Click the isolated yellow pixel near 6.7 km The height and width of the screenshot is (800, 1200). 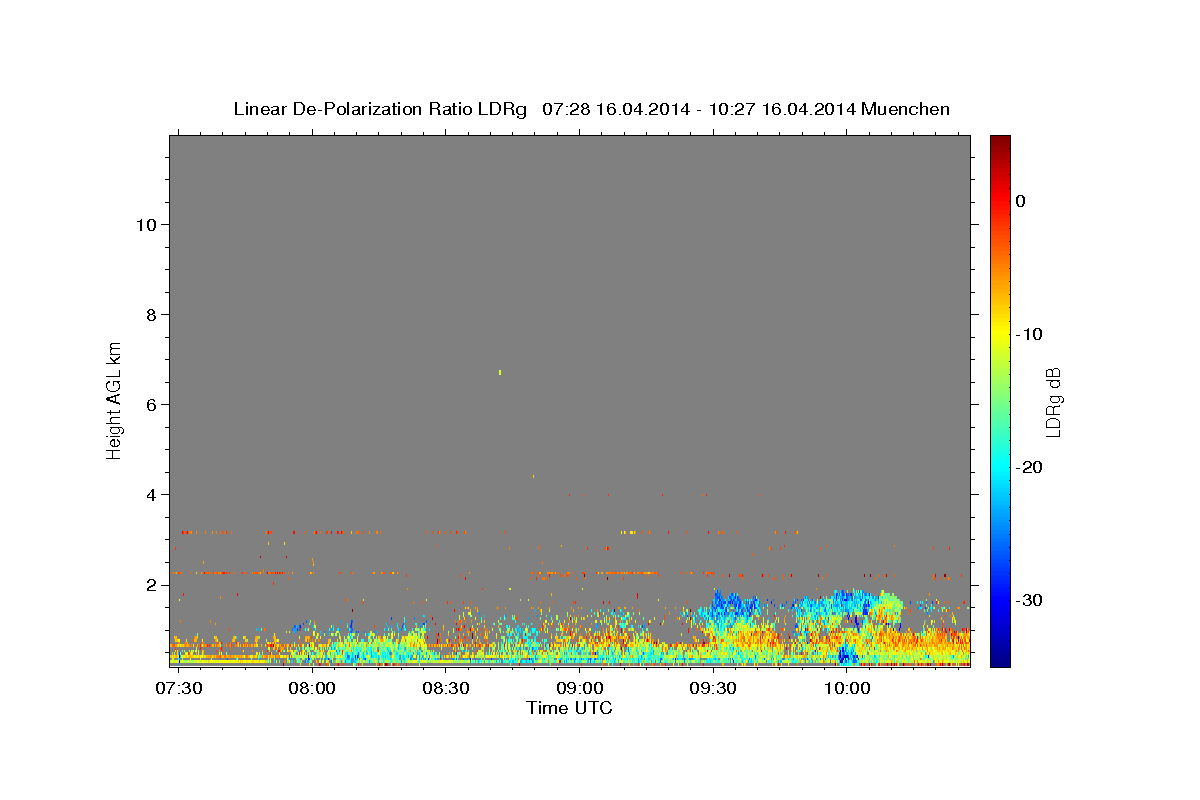(x=500, y=372)
